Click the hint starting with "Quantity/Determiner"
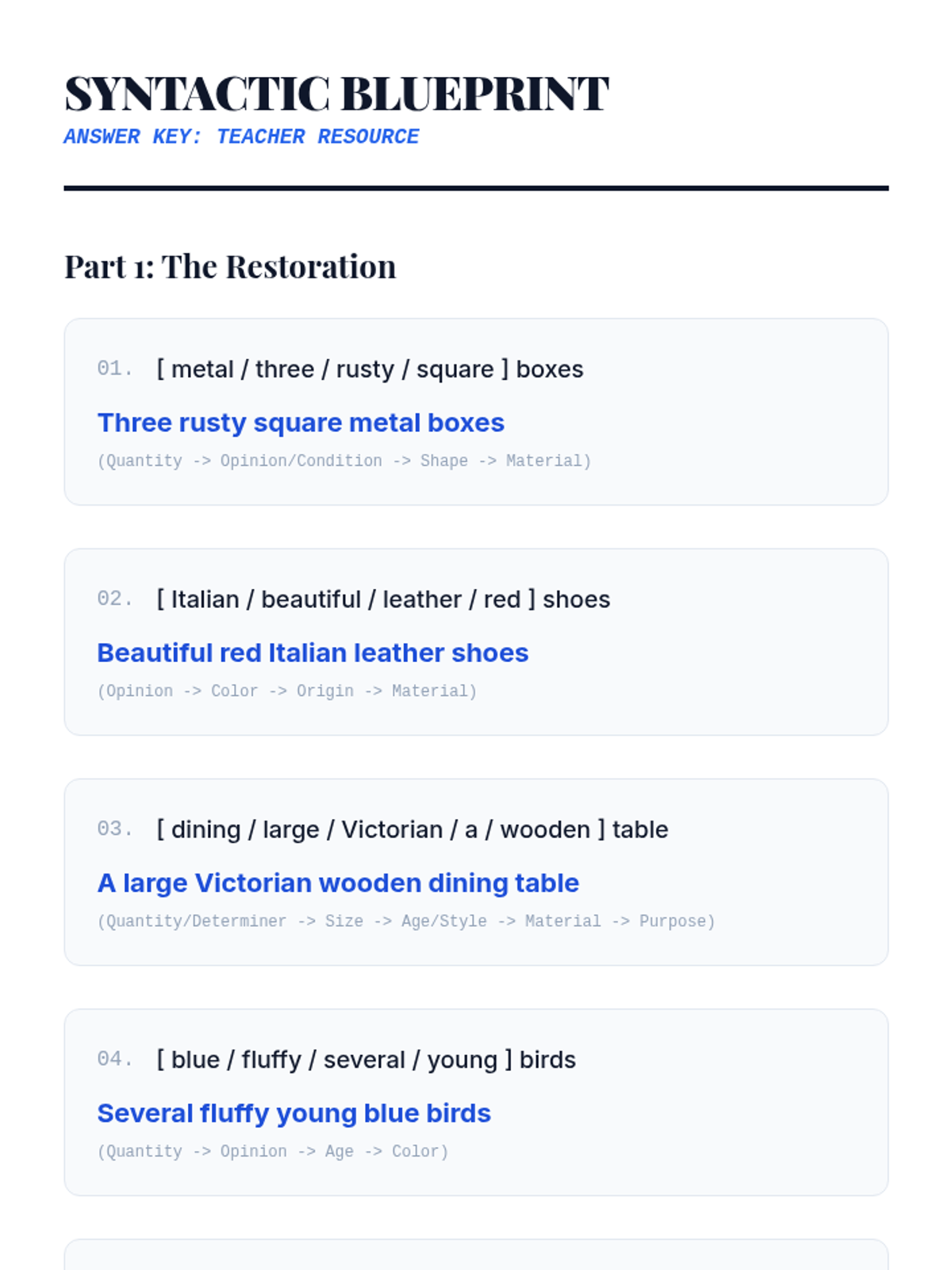This screenshot has width=952, height=1270. [x=406, y=922]
